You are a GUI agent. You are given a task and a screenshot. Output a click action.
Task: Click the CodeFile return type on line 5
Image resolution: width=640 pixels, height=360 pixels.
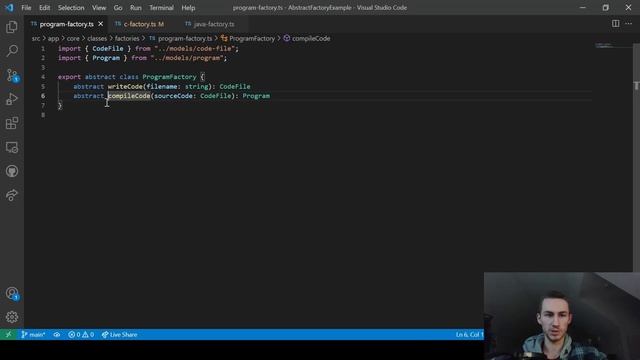click(235, 87)
